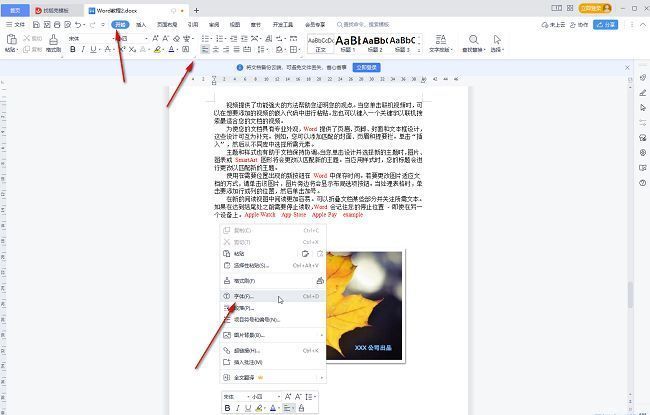
Task: Click the Paste icon in ribbon
Action: click(x=12, y=40)
